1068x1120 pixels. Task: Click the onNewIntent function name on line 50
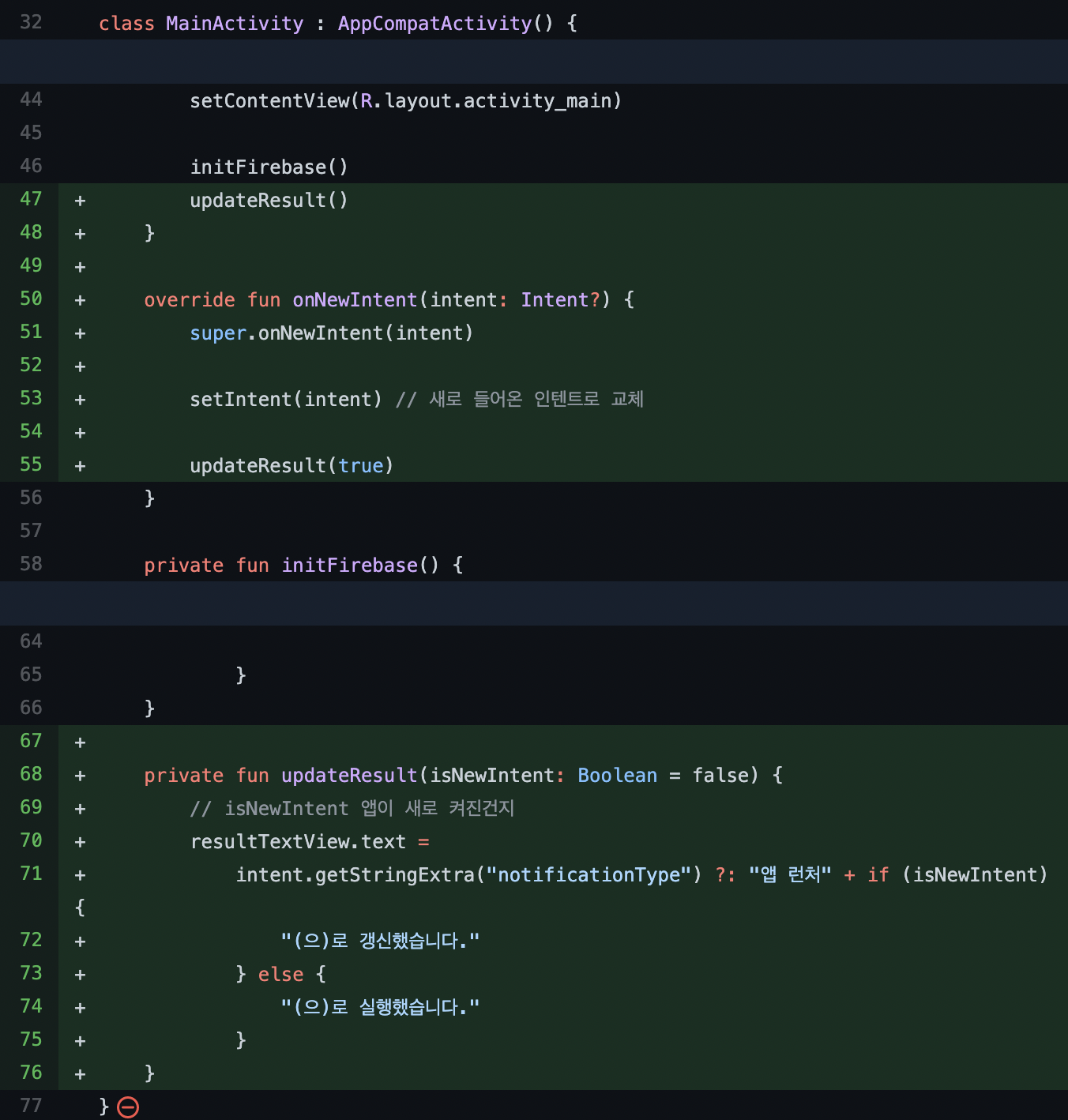coord(355,300)
